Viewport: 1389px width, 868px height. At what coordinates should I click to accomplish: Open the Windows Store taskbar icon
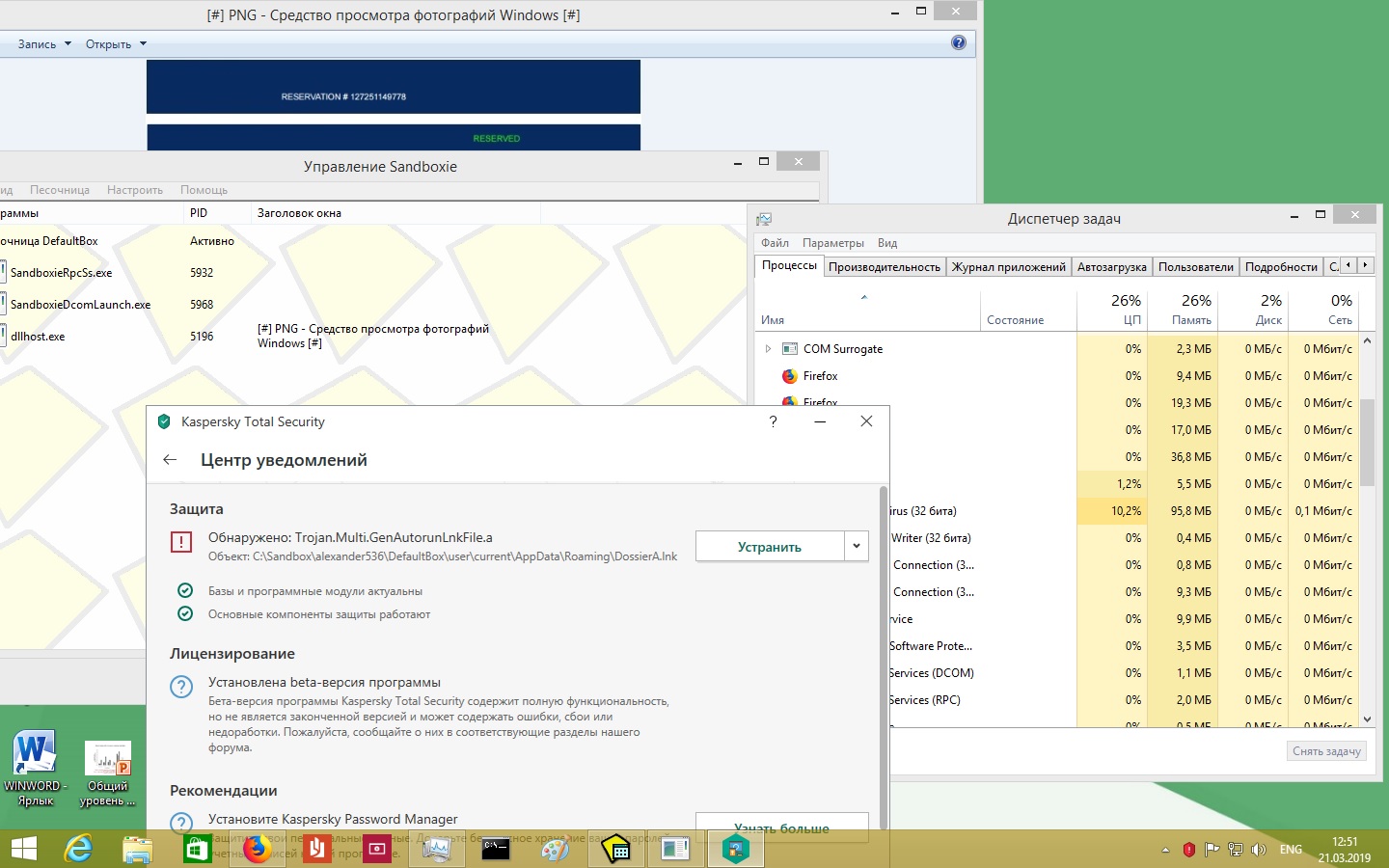[x=198, y=849]
